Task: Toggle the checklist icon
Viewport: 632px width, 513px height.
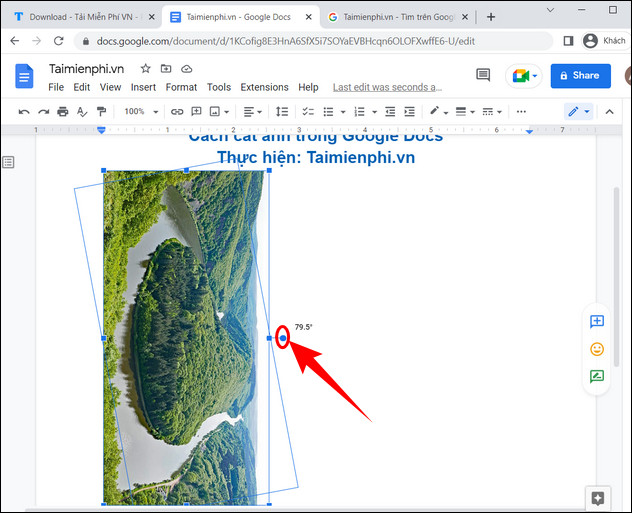Action: tap(308, 112)
